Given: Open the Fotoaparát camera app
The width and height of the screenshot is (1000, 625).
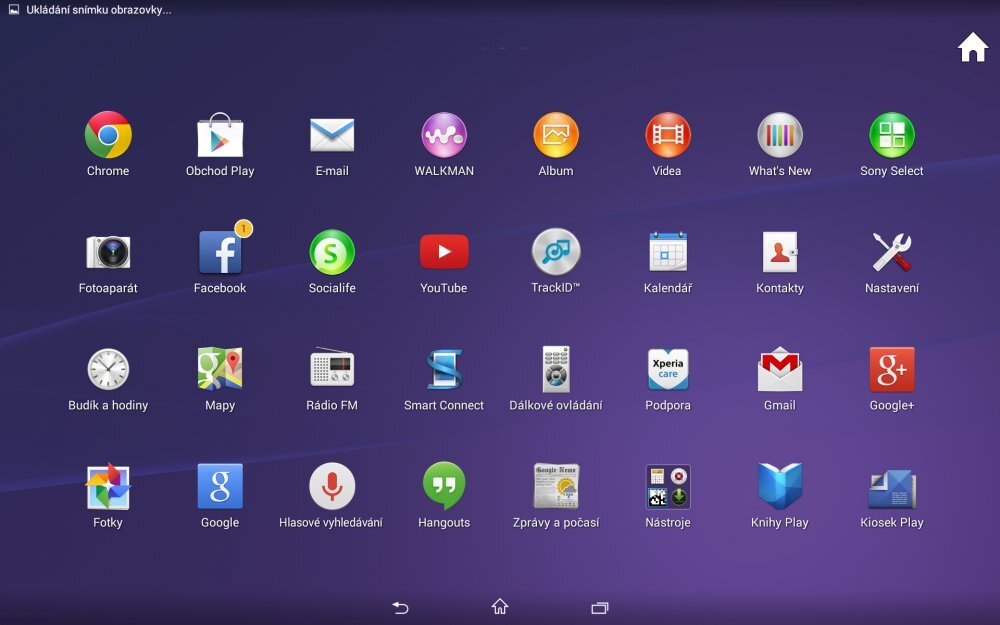Looking at the screenshot, I should coord(107,254).
